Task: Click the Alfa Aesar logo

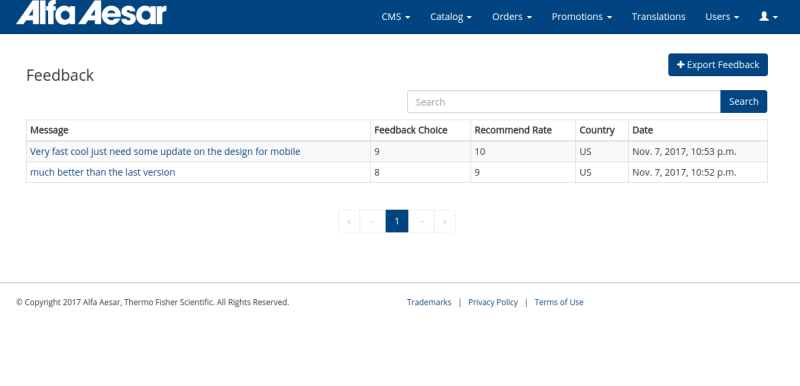Action: [91, 12]
